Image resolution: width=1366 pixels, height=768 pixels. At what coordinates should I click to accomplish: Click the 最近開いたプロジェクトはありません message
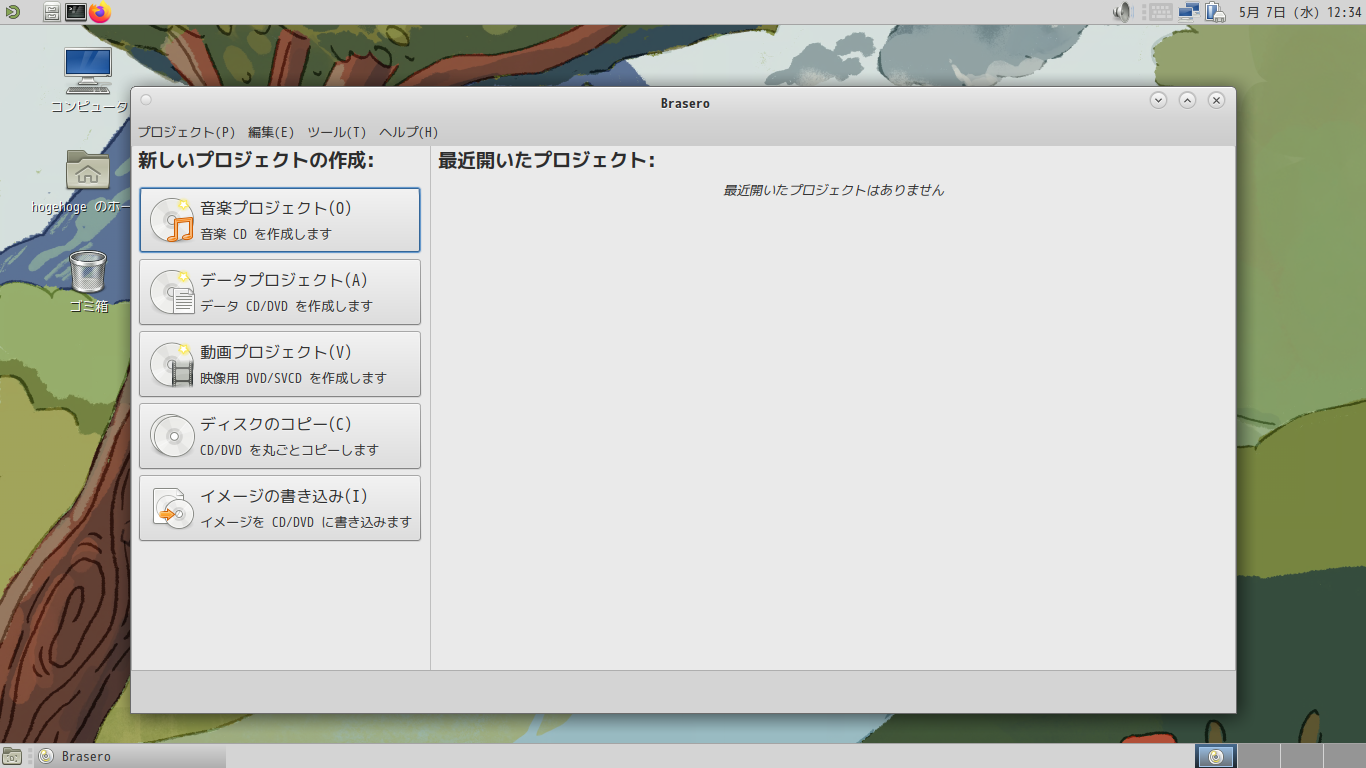tap(834, 190)
